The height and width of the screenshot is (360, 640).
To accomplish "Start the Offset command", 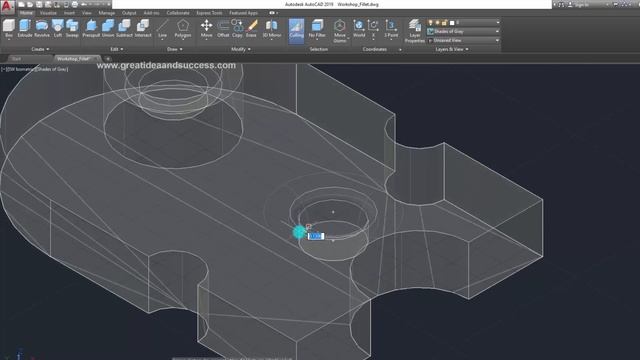I will click(223, 28).
